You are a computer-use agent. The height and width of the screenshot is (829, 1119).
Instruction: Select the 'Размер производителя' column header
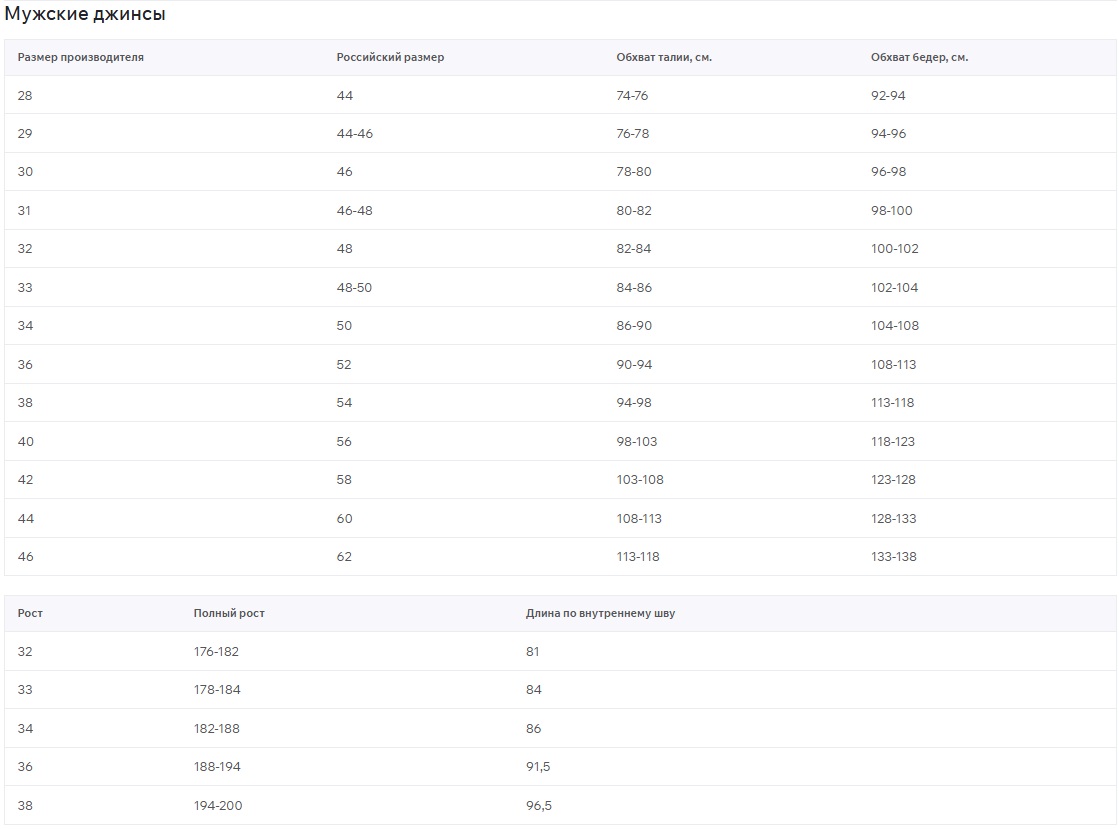tap(81, 57)
